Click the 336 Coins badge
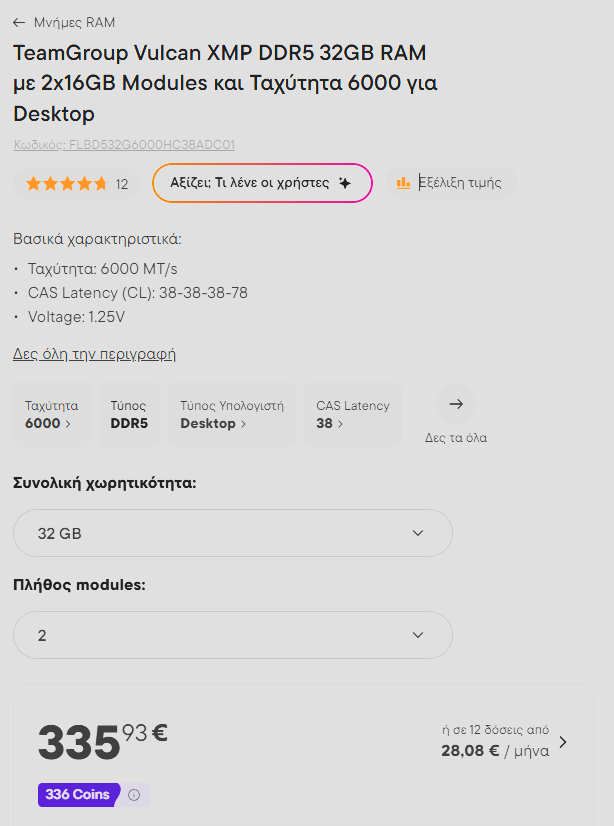The width and height of the screenshot is (614, 826). (x=78, y=795)
